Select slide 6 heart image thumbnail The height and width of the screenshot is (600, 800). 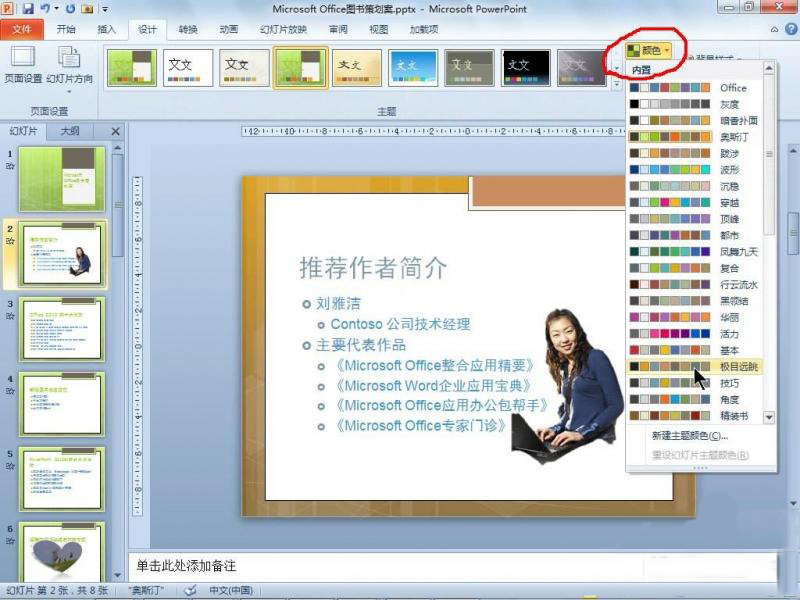62,551
